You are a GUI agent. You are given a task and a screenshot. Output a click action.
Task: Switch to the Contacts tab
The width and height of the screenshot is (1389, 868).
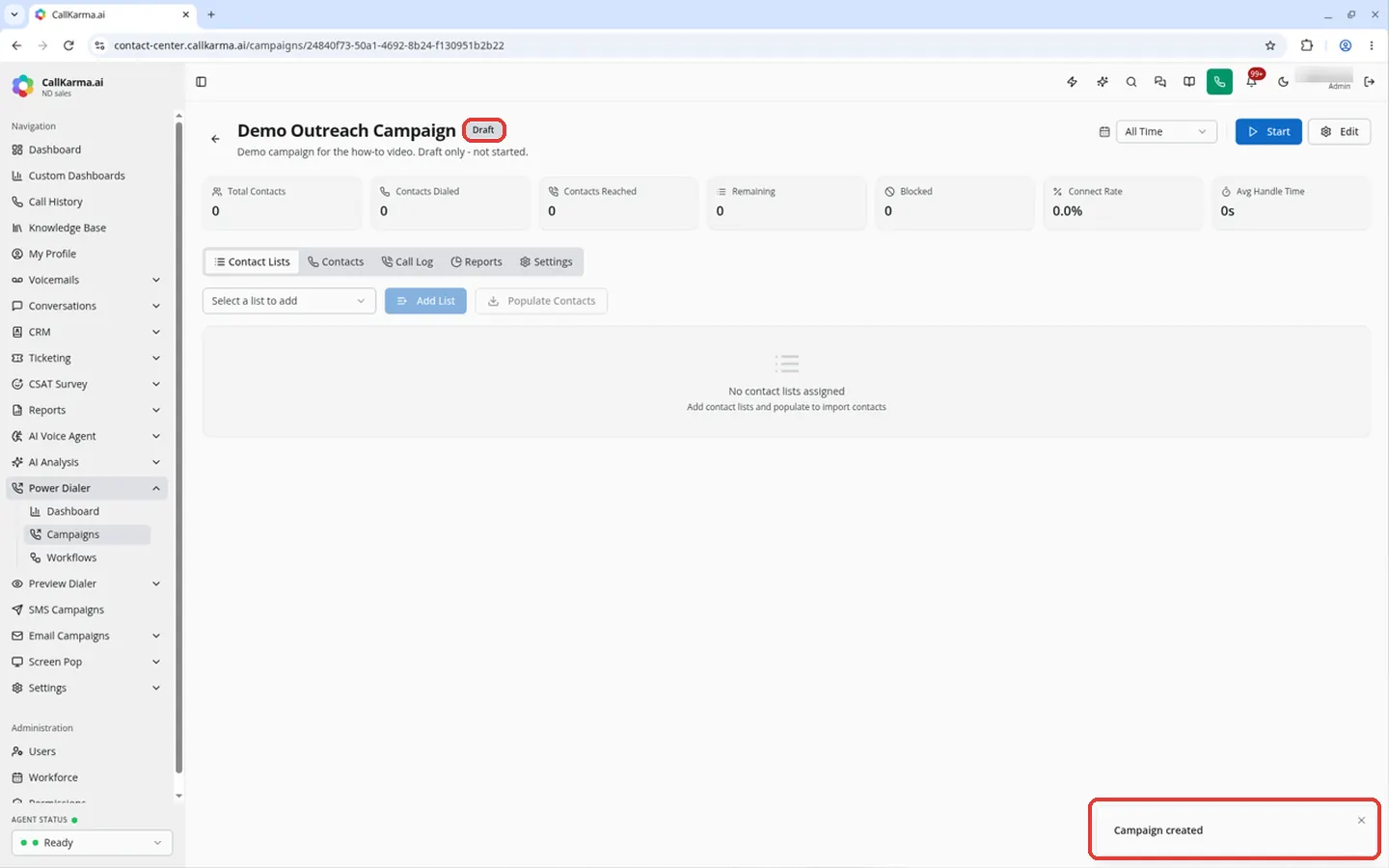pos(336,262)
